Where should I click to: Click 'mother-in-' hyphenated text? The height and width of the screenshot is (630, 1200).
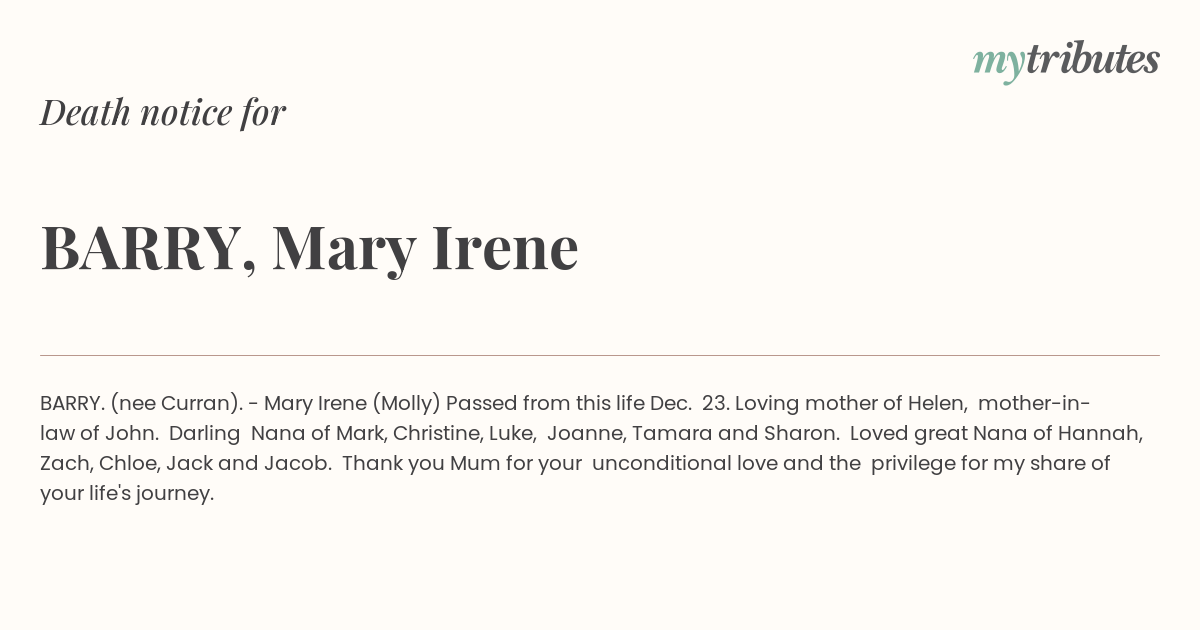click(x=1034, y=404)
